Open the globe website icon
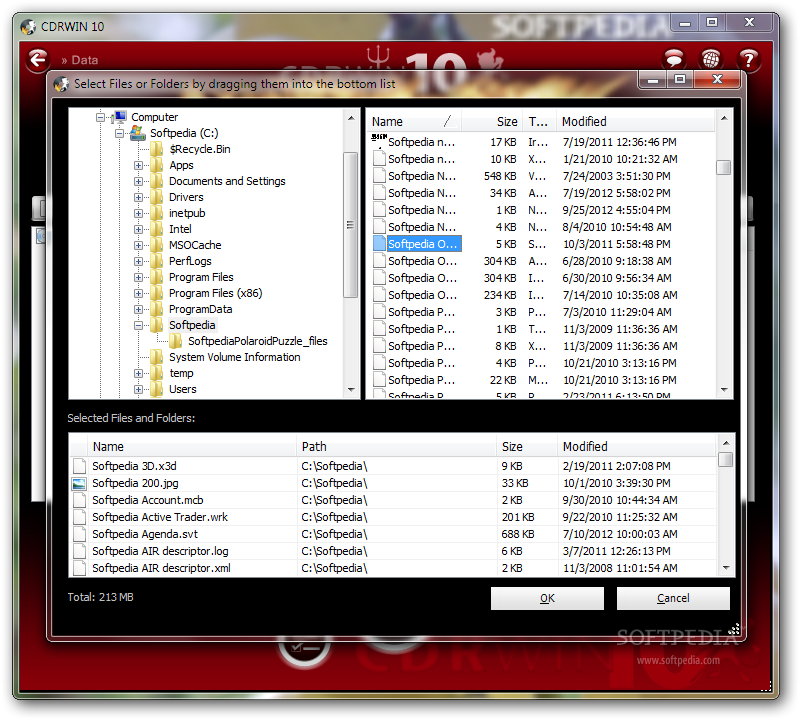 tap(711, 60)
